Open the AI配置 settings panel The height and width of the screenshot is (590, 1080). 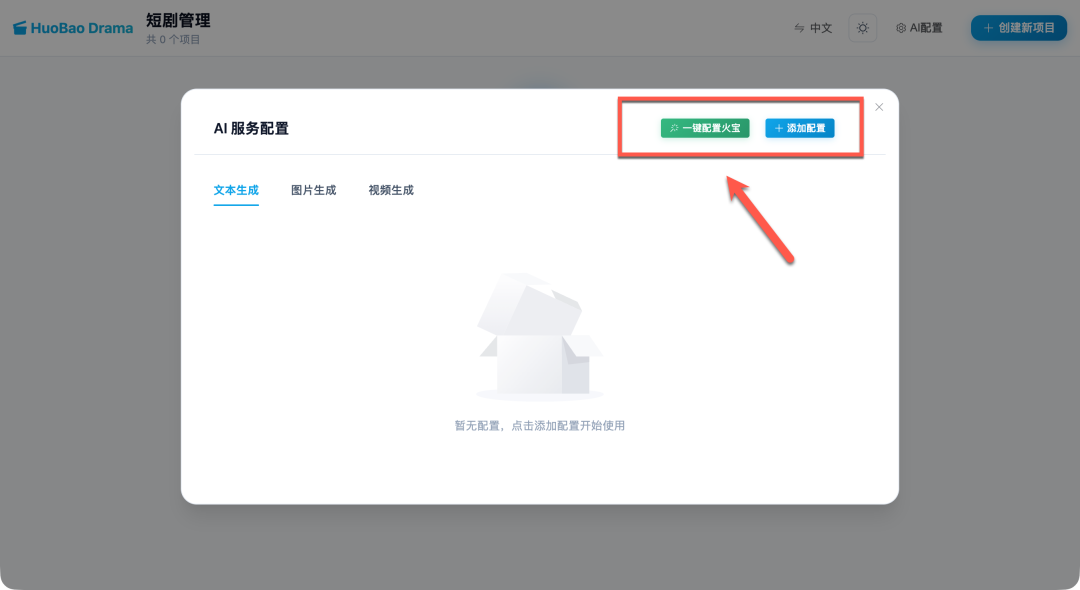(x=918, y=28)
